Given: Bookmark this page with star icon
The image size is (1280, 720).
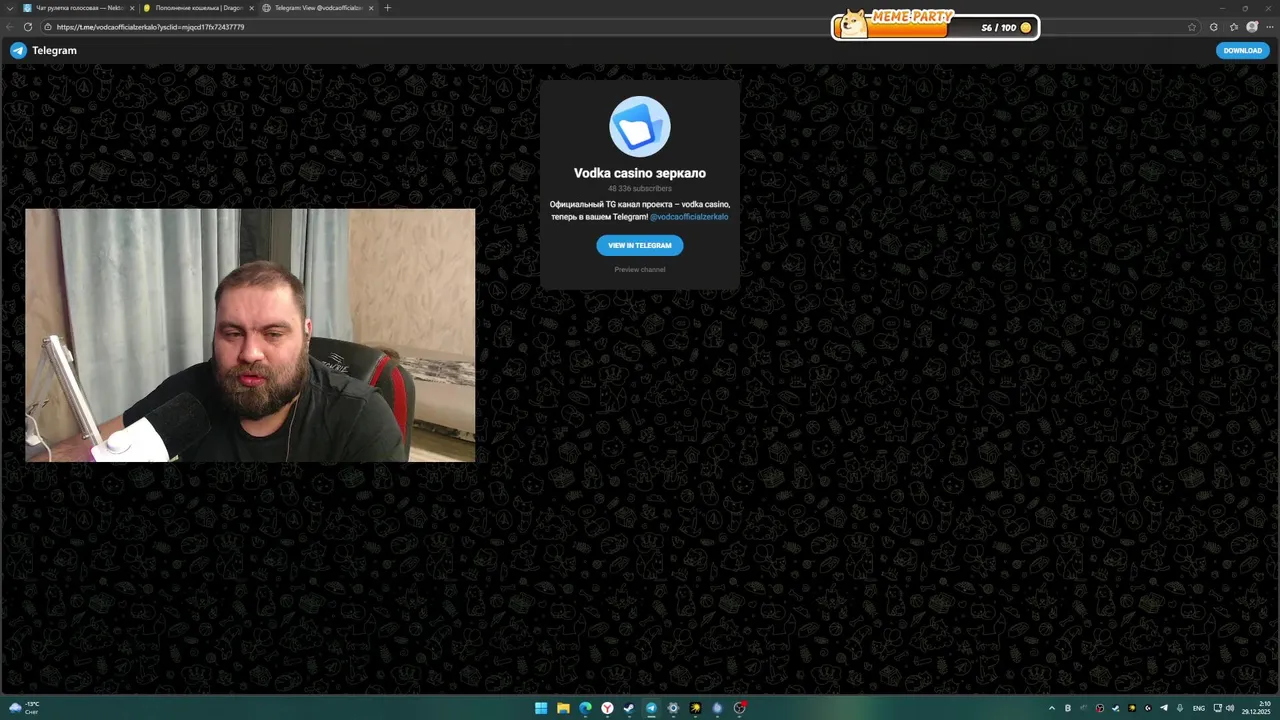Looking at the screenshot, I should pyautogui.click(x=1192, y=27).
